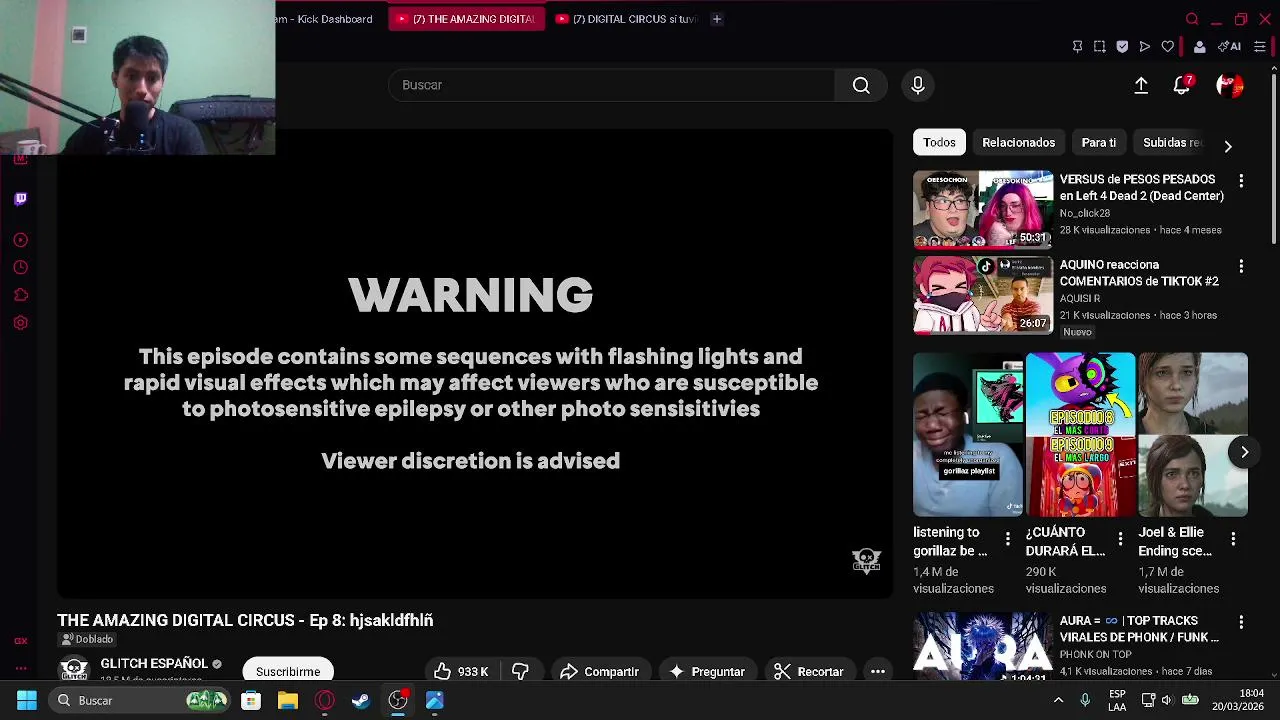1280x720 pixels.
Task: Open the ad blocker shield icon
Action: (x=1122, y=46)
